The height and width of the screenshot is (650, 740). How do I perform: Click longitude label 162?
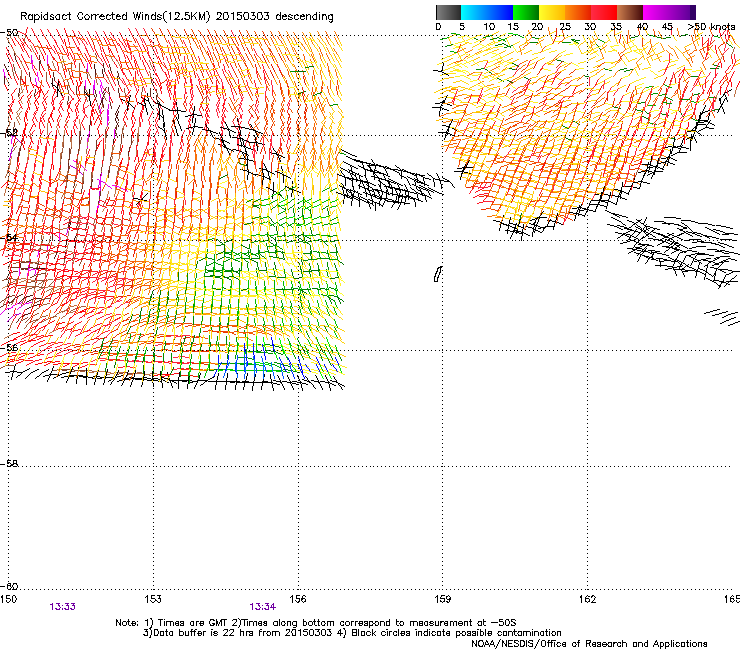click(x=587, y=599)
